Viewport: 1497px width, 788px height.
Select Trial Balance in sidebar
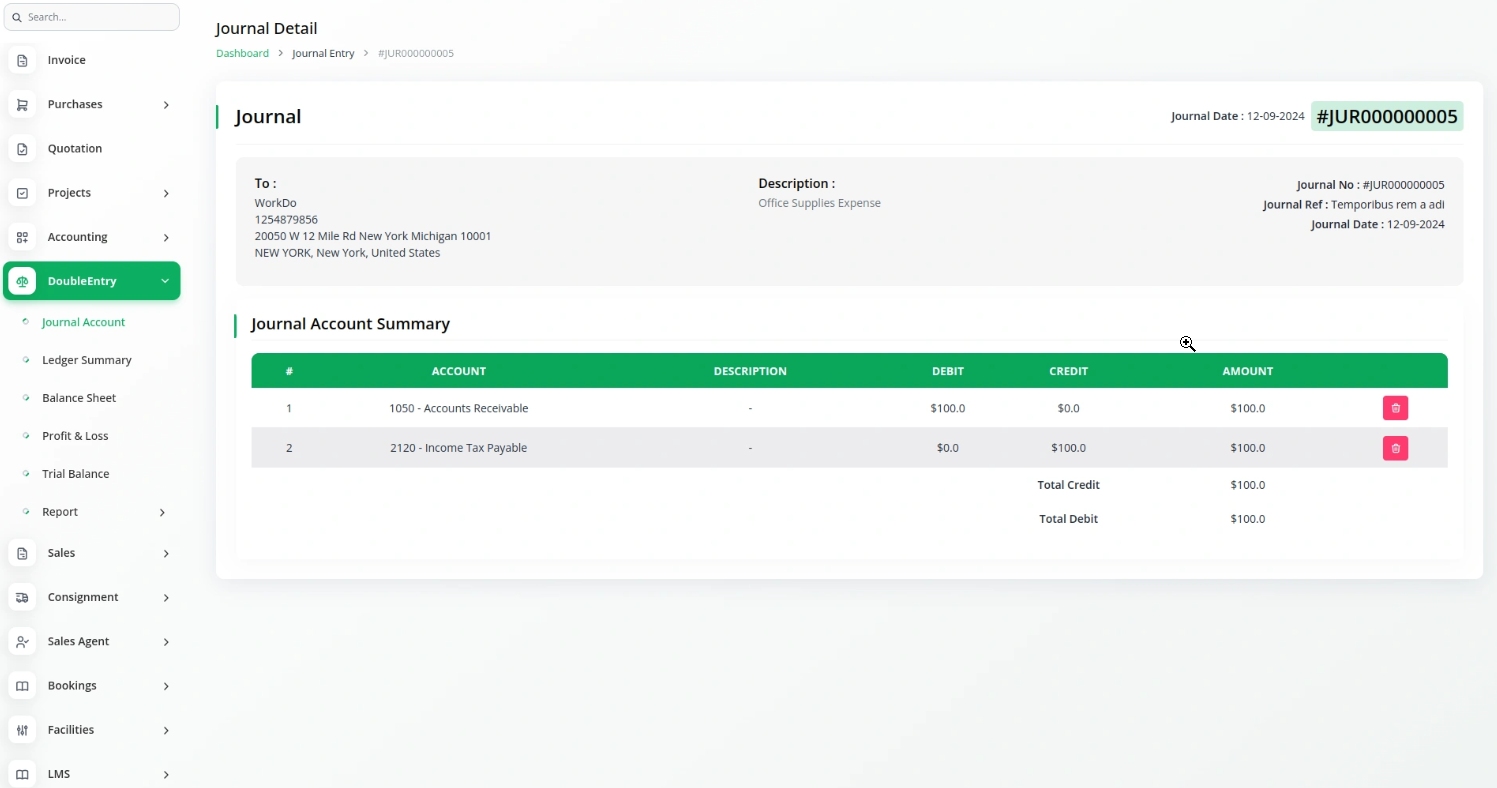(75, 474)
